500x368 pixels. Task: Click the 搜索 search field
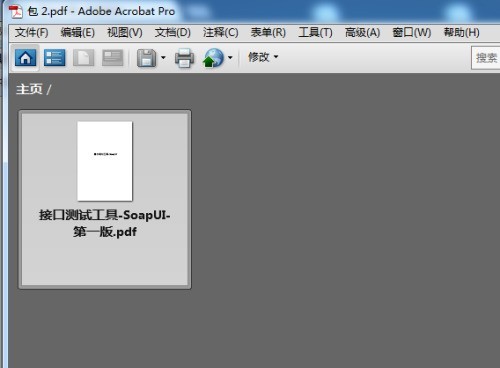click(486, 58)
